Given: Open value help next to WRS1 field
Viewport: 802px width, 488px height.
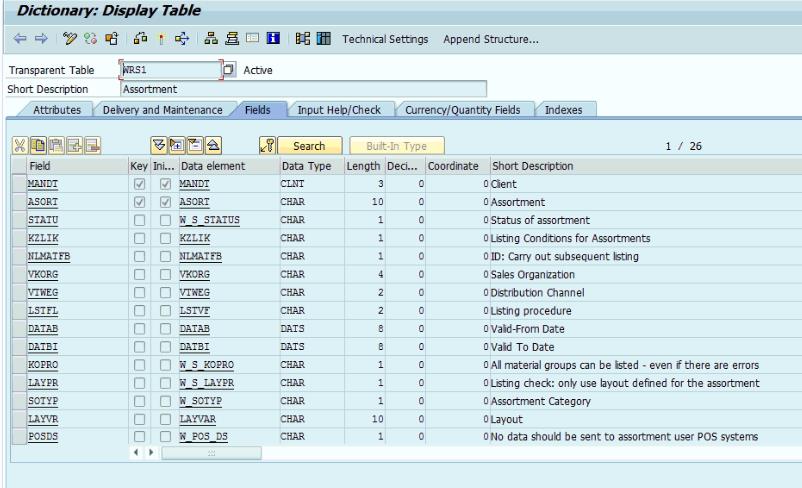Looking at the screenshot, I should (227, 70).
